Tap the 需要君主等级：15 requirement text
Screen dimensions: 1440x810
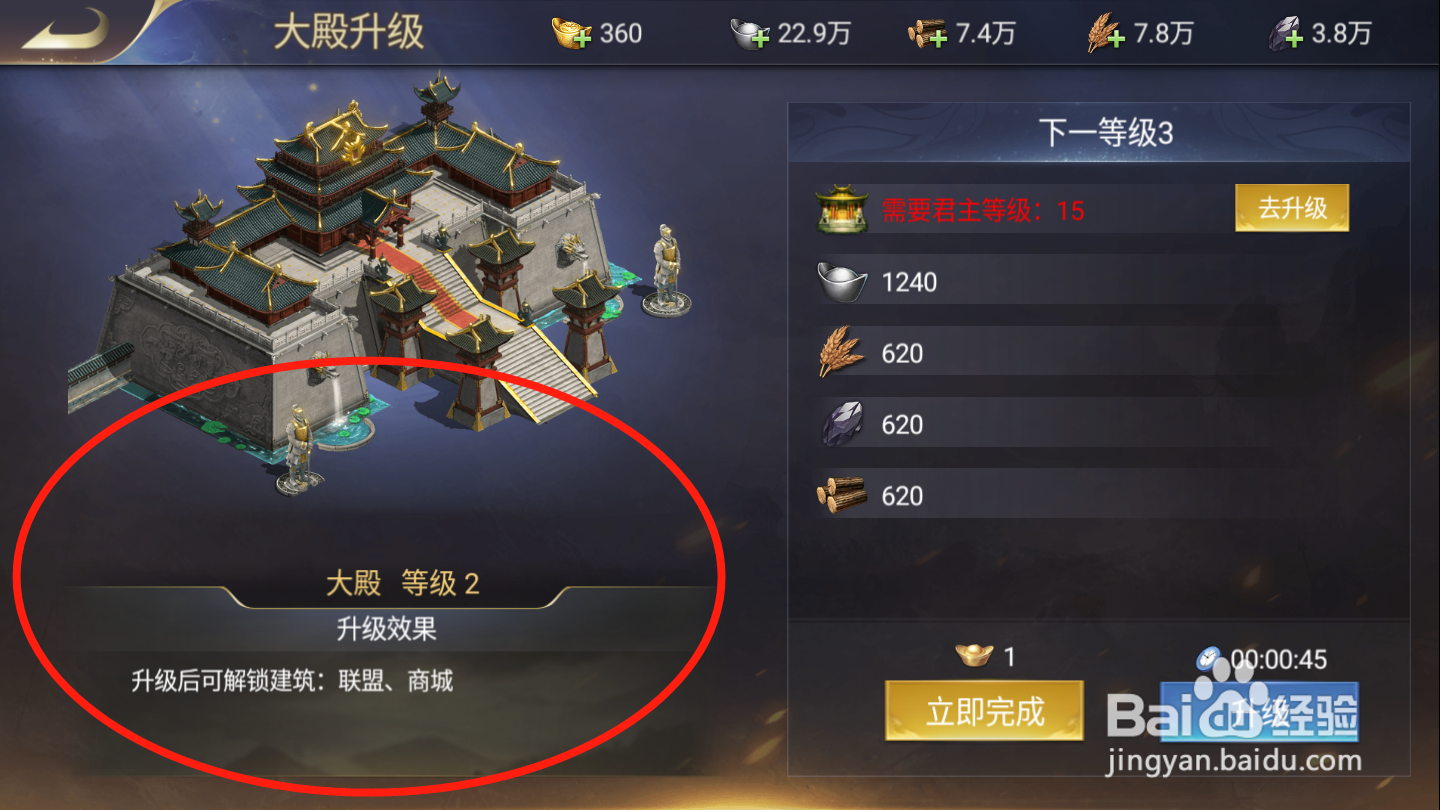point(983,210)
